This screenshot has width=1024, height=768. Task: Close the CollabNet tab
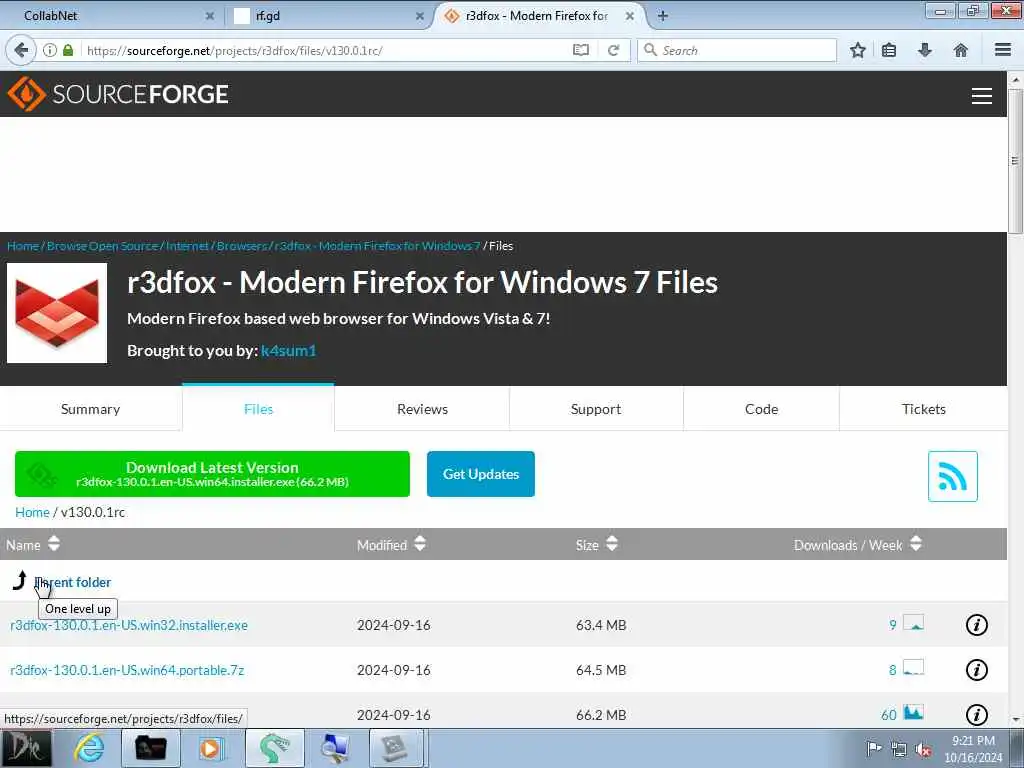point(210,16)
